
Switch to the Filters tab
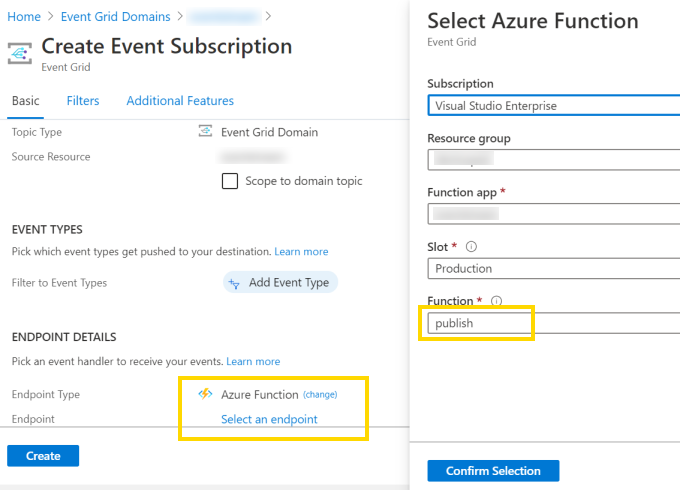tap(83, 101)
